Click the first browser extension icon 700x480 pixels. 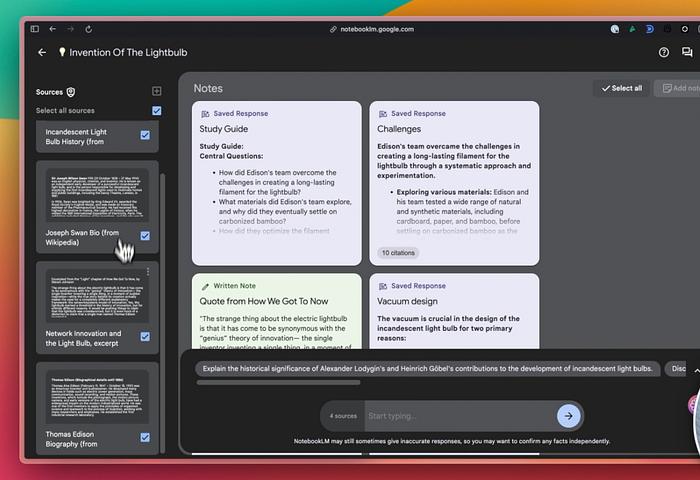(x=615, y=29)
